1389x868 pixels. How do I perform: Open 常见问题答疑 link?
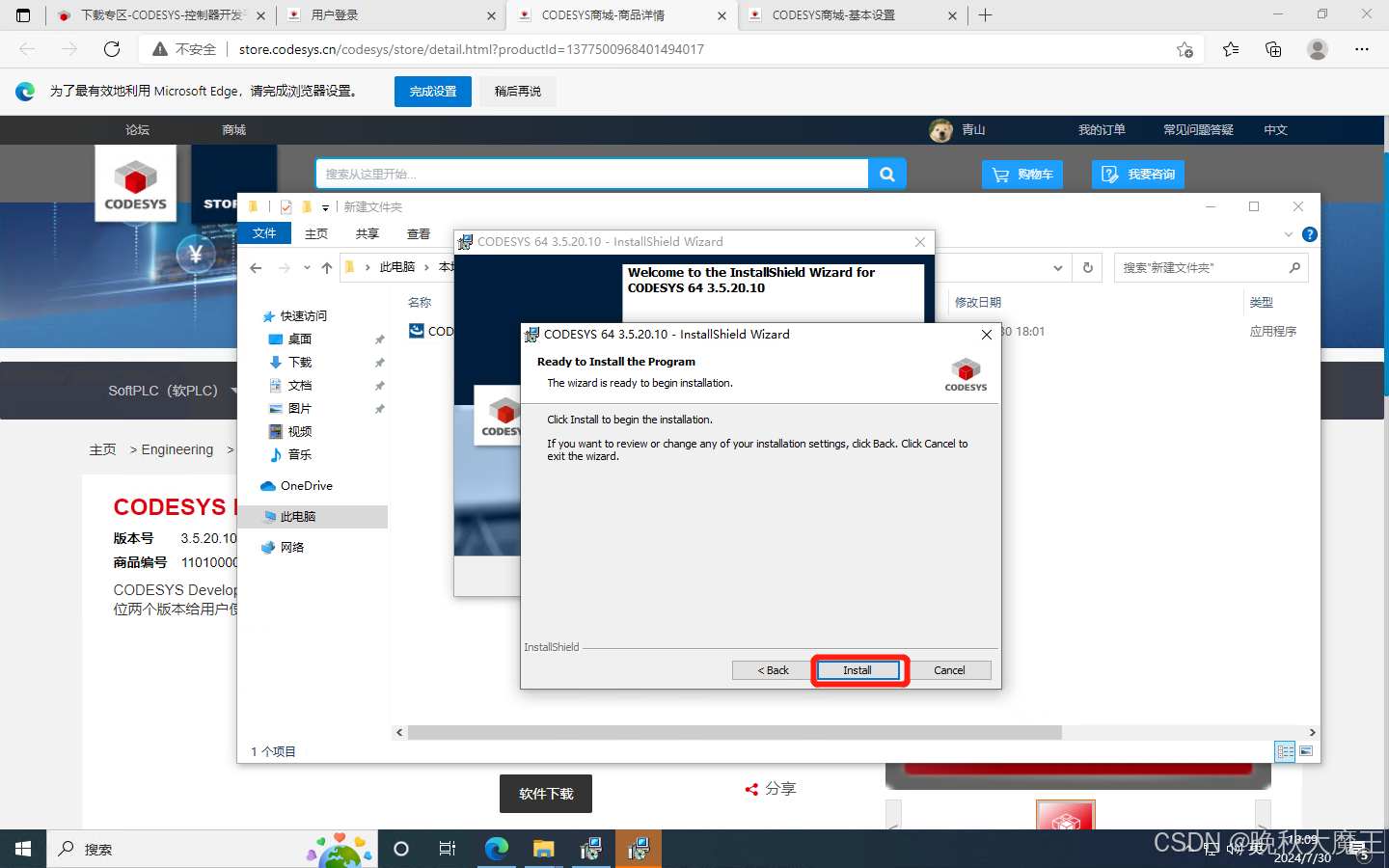(x=1198, y=130)
